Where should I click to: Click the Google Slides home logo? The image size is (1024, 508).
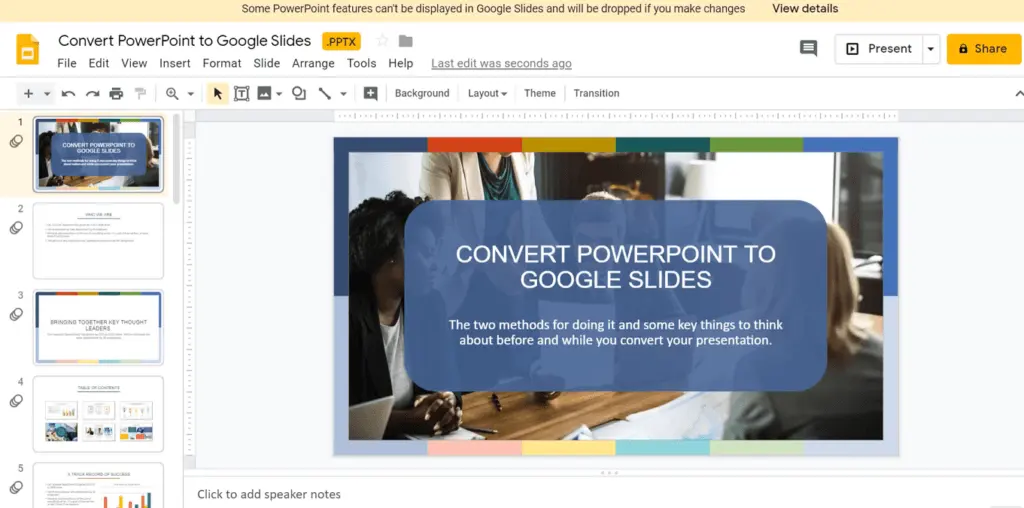(x=27, y=49)
